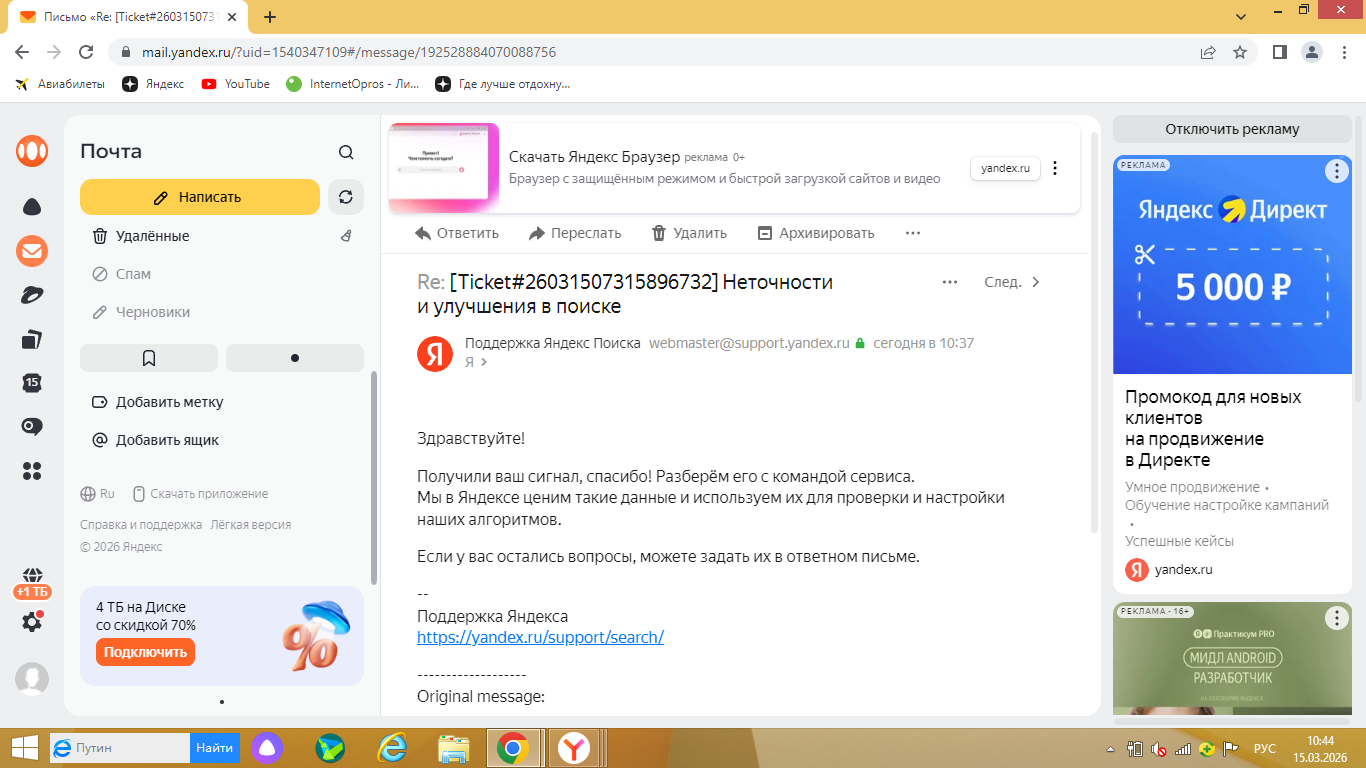Open the InternetOpros bookmark
The image size is (1366, 768).
coord(353,84)
